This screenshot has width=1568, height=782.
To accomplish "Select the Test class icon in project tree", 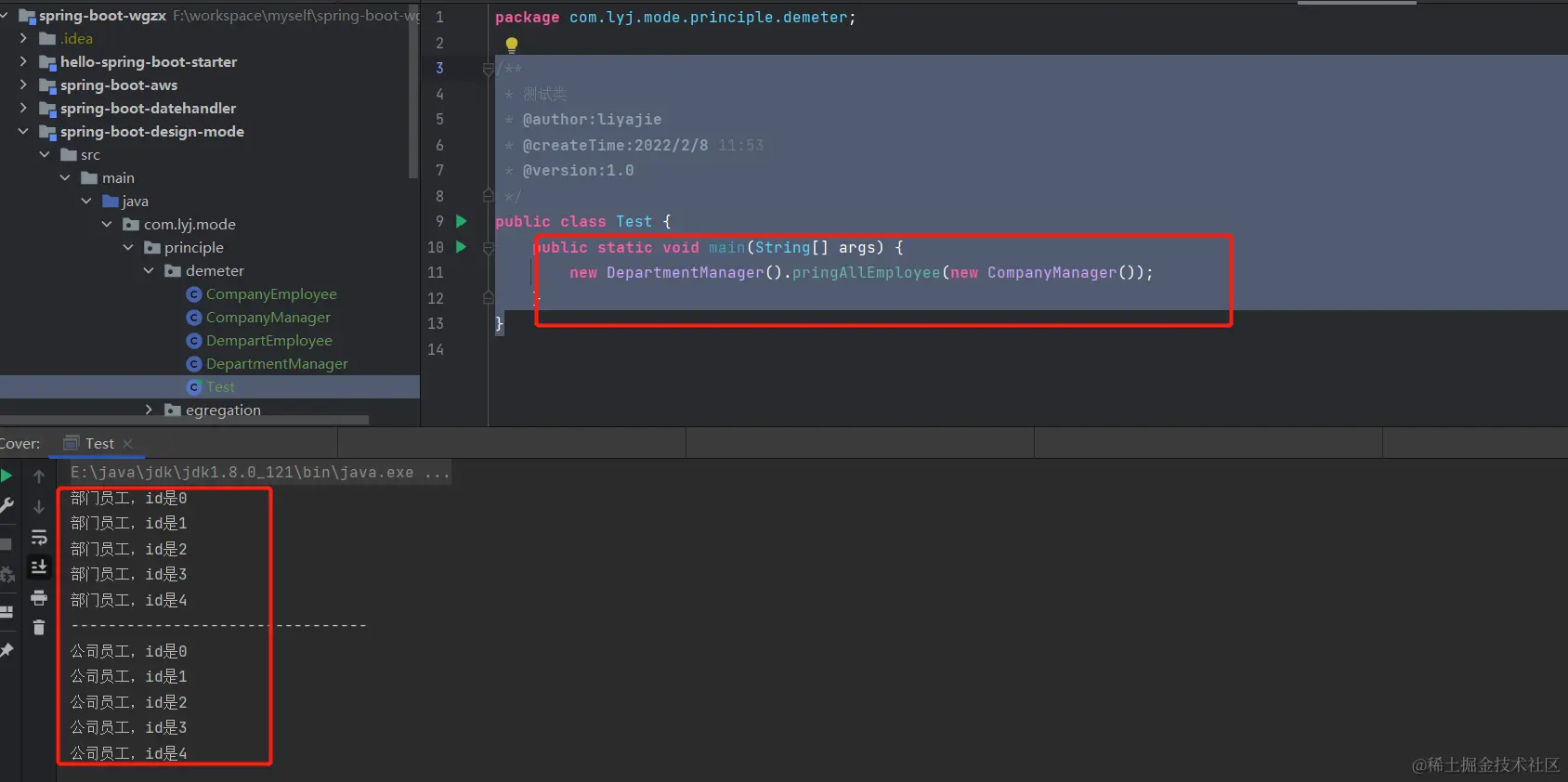I will pos(194,387).
